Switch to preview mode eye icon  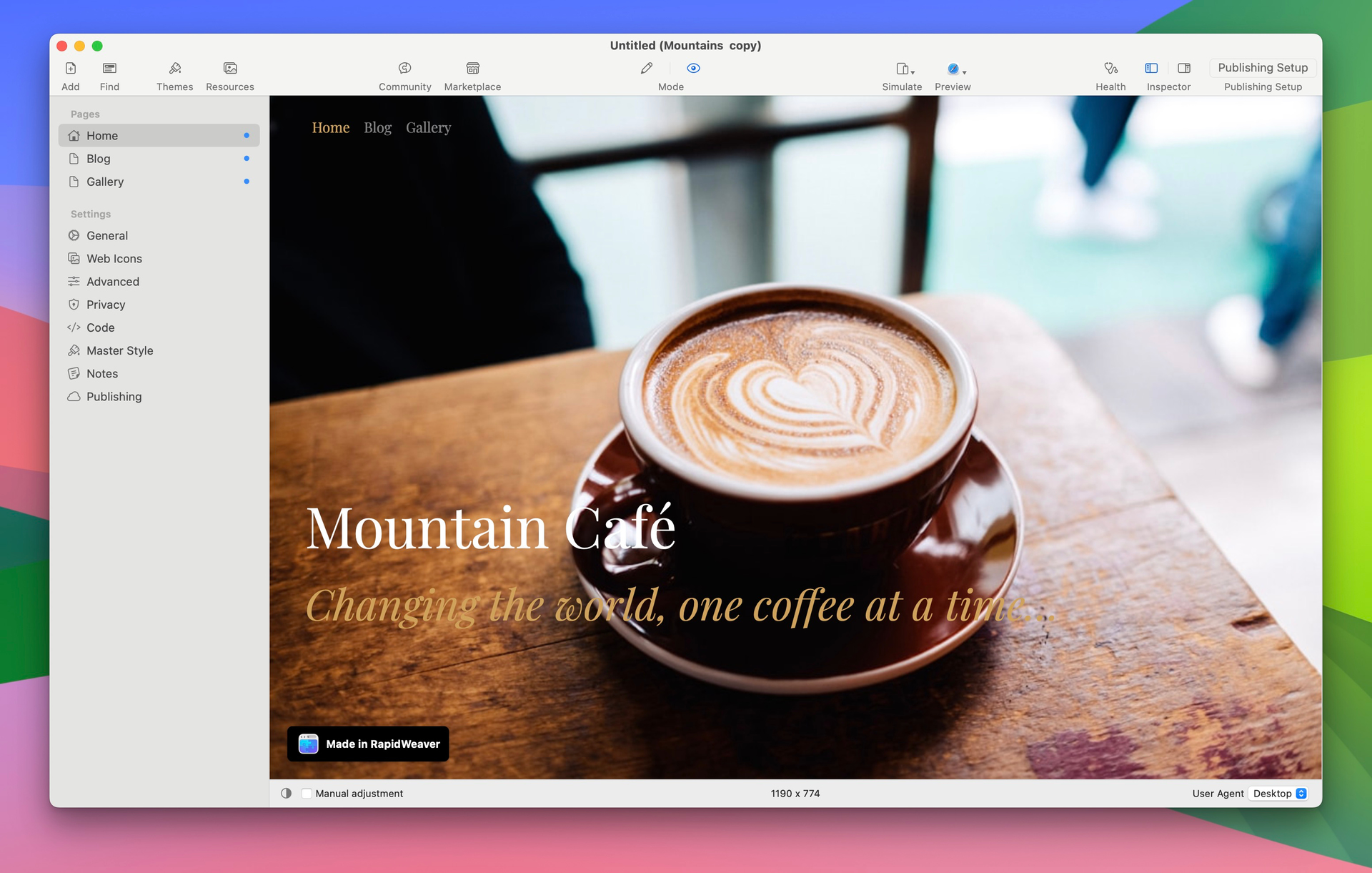tap(693, 69)
